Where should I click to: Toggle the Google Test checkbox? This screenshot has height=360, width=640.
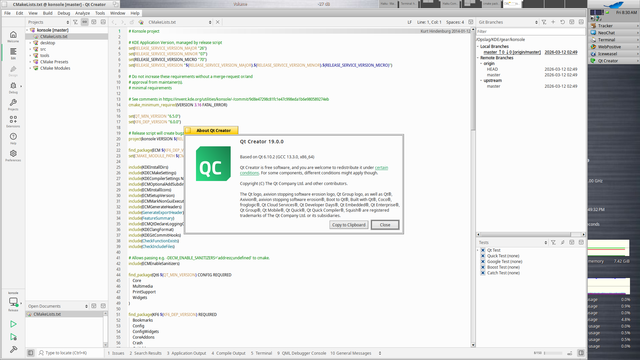(483, 262)
